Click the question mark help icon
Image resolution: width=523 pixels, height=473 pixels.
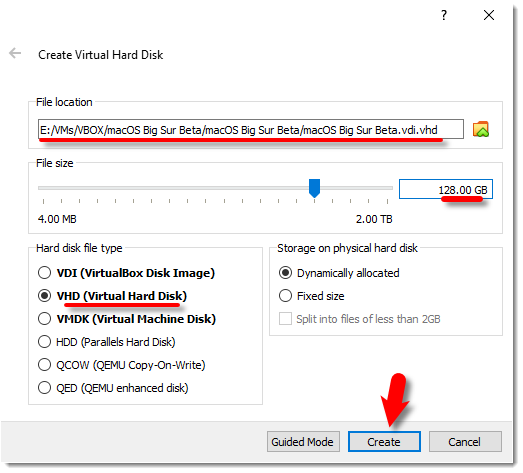pos(444,15)
